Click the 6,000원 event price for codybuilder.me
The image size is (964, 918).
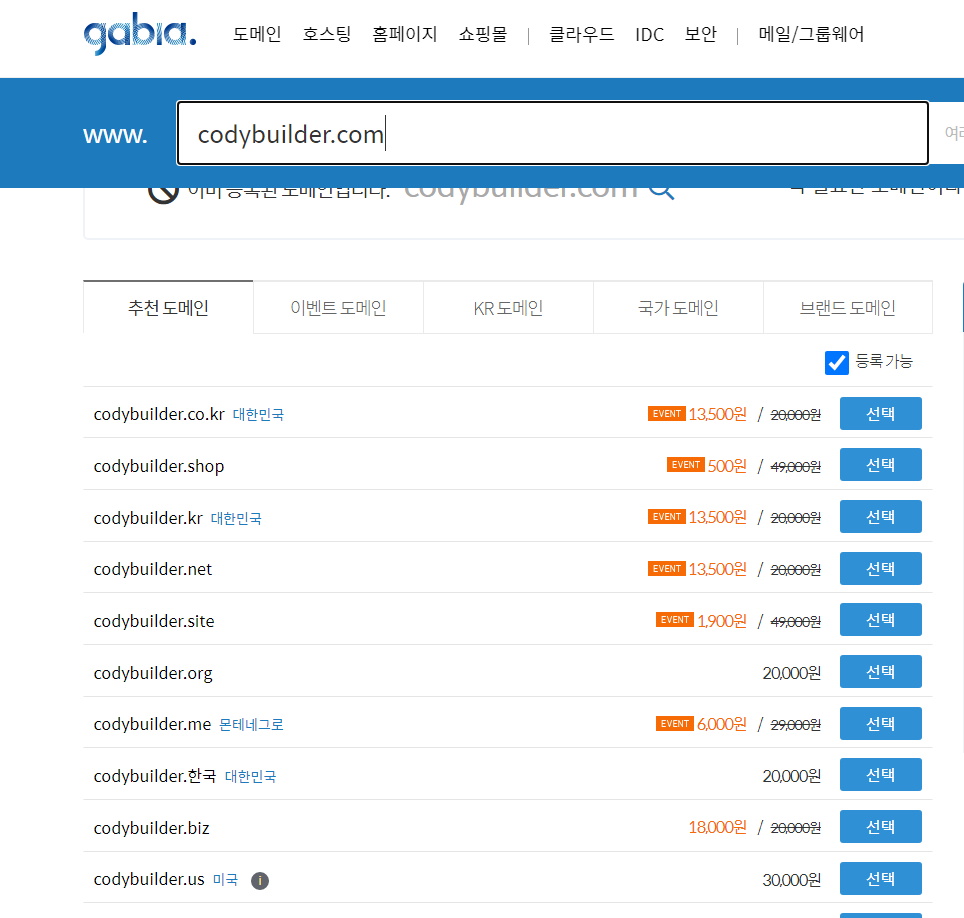coord(722,724)
